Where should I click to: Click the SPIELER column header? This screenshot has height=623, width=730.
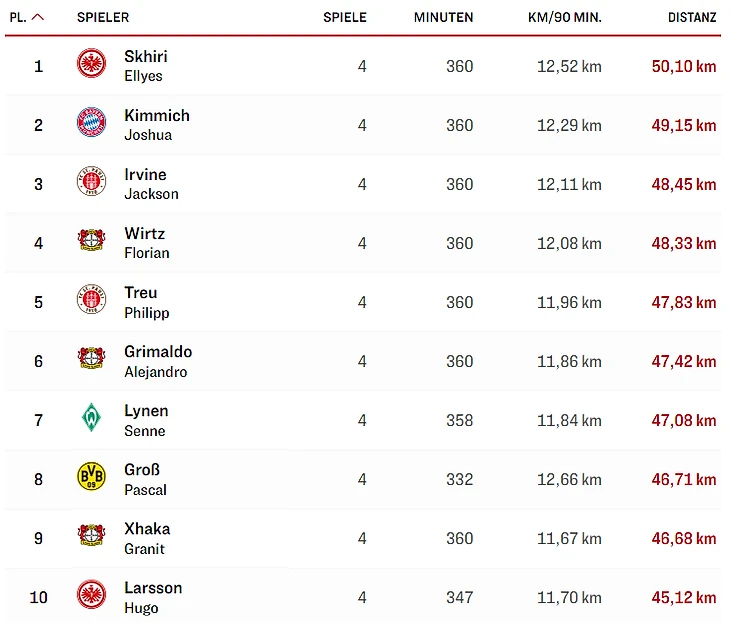tap(103, 17)
